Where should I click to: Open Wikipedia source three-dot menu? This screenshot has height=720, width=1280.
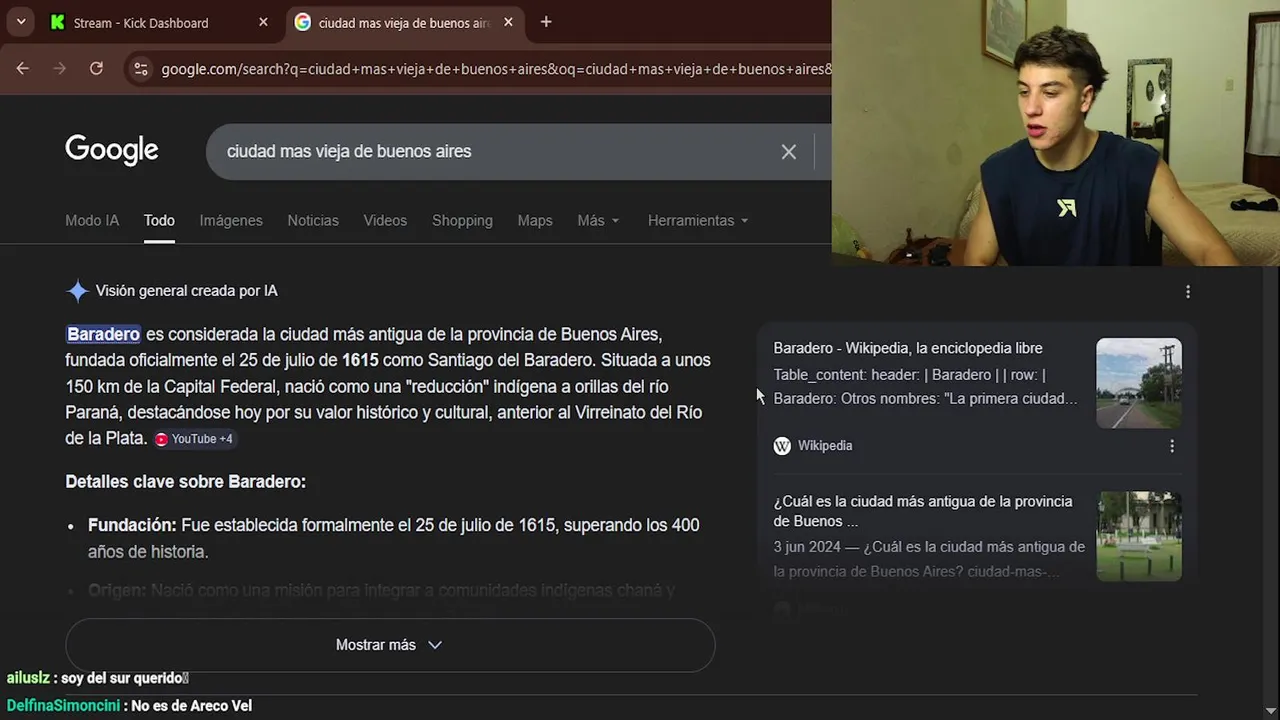pos(1172,446)
